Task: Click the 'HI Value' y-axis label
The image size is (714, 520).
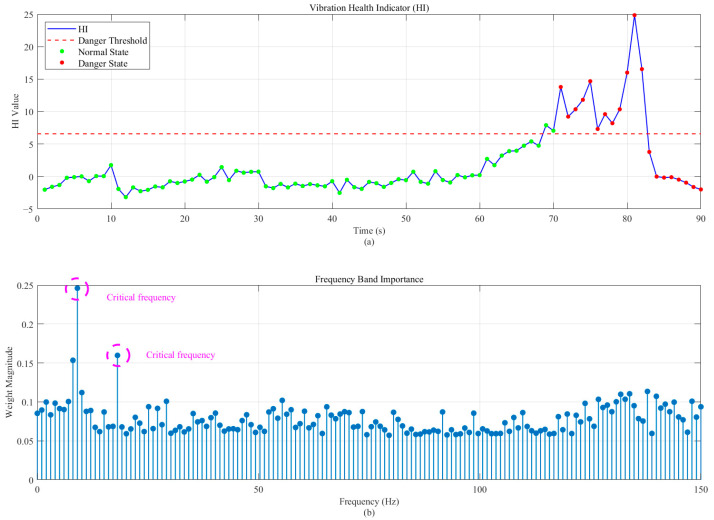Action: click(x=16, y=111)
